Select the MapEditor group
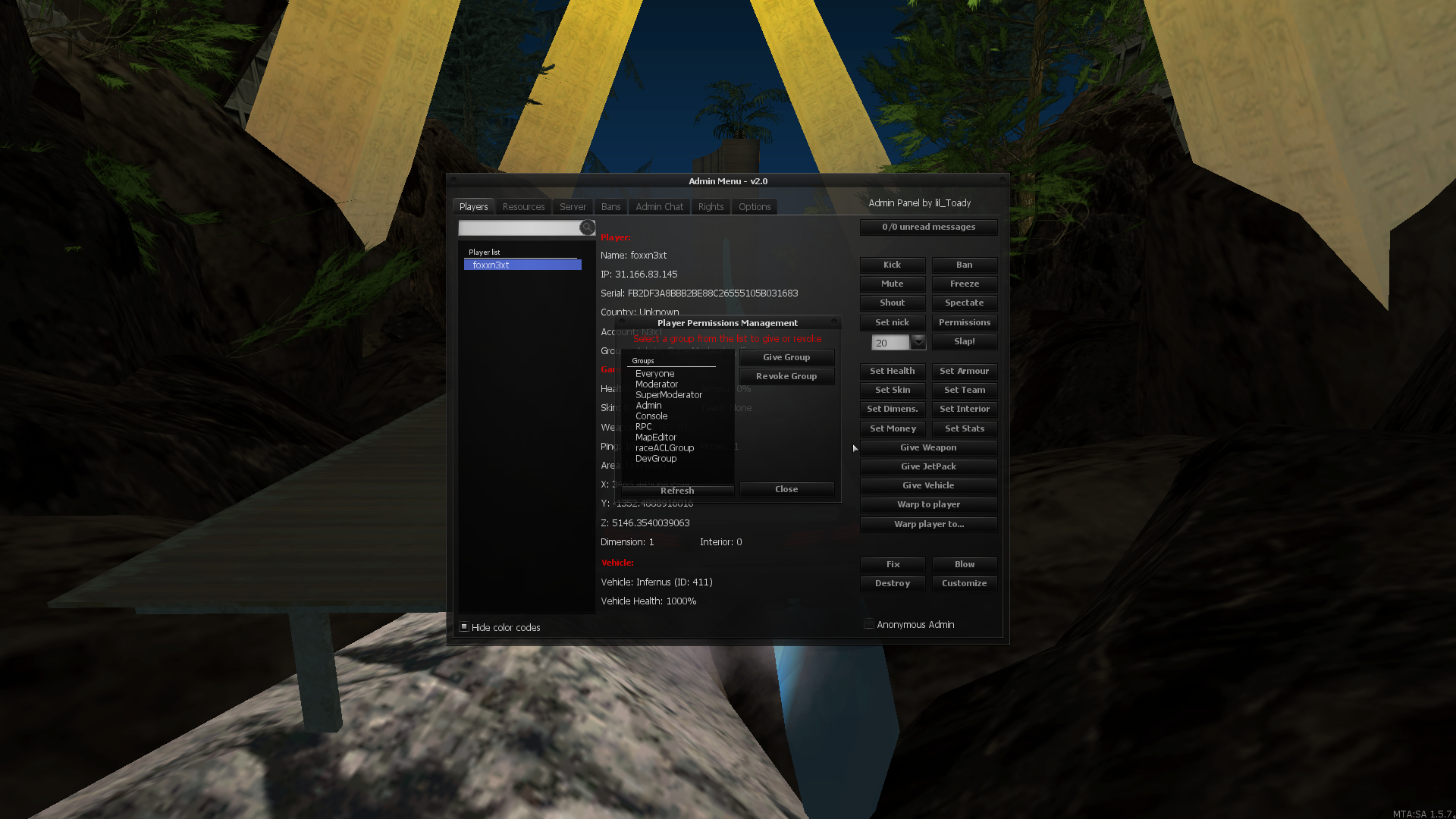1456x819 pixels. click(656, 438)
